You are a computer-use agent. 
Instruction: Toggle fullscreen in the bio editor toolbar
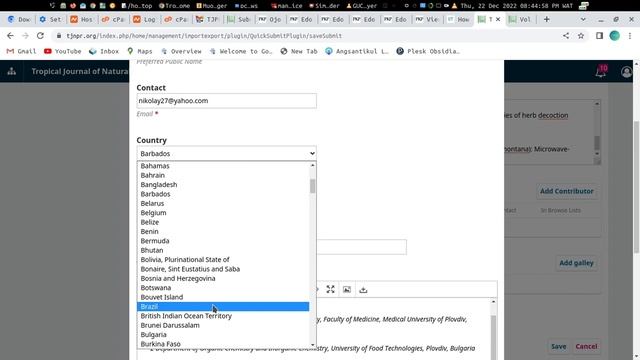click(331, 289)
